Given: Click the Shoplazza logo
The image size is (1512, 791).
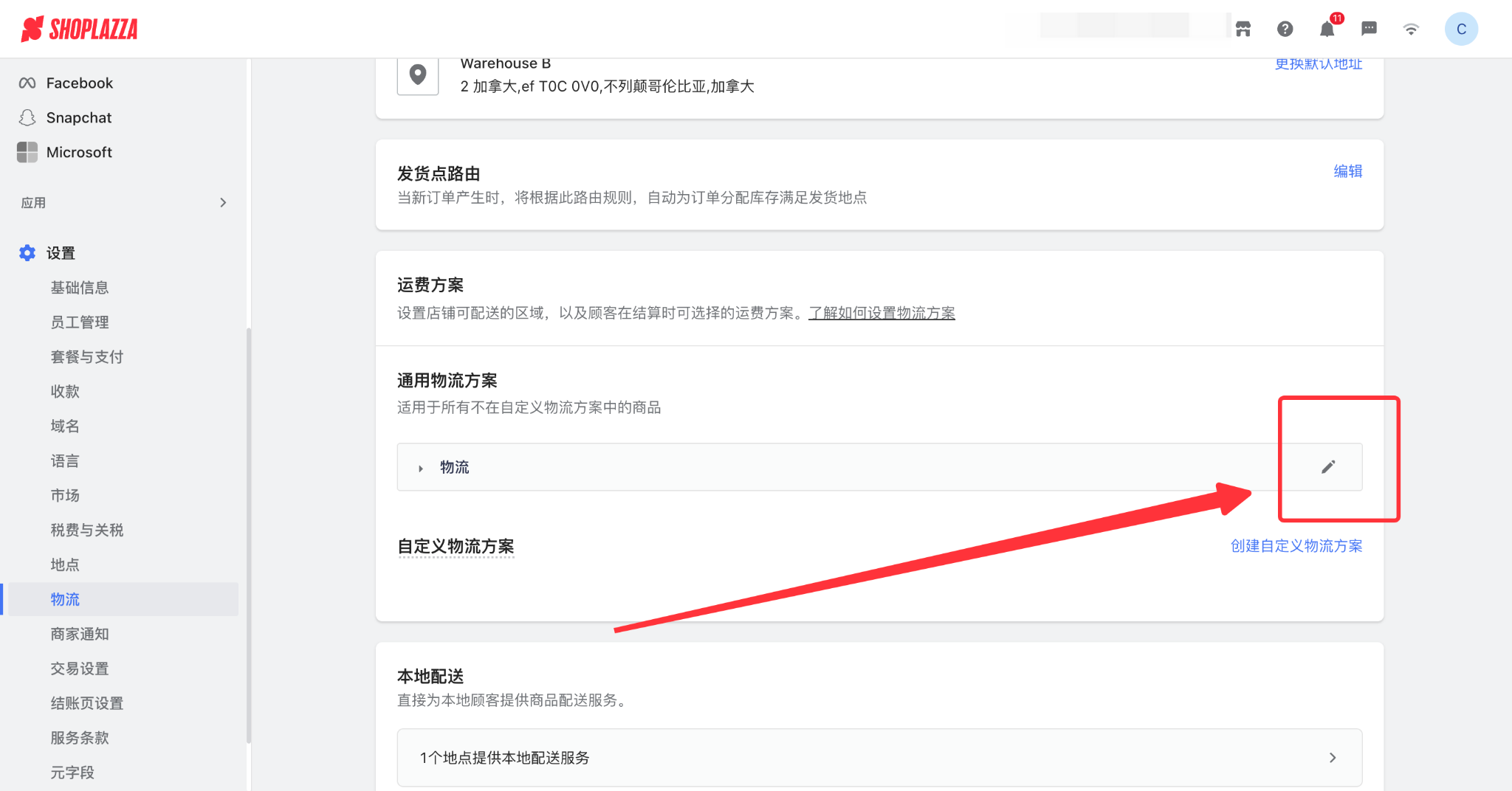Looking at the screenshot, I should (x=79, y=29).
